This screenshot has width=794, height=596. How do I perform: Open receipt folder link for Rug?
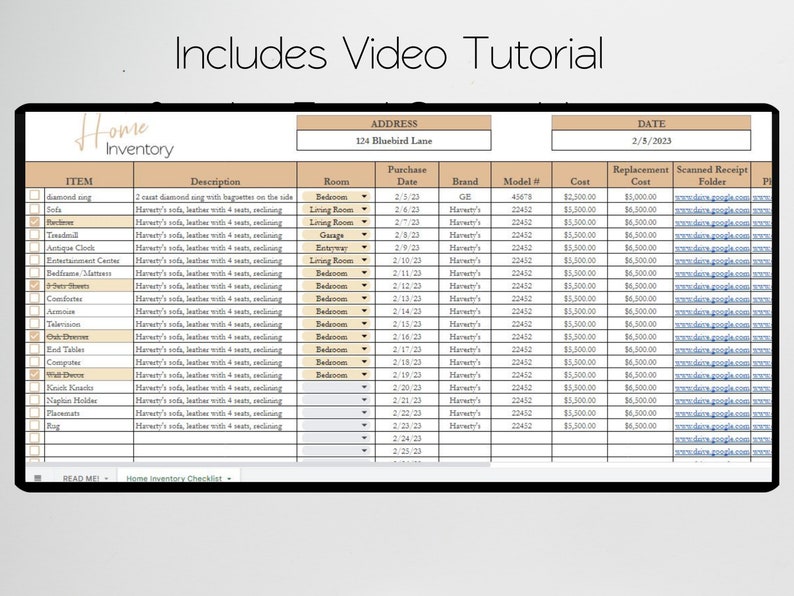click(712, 426)
